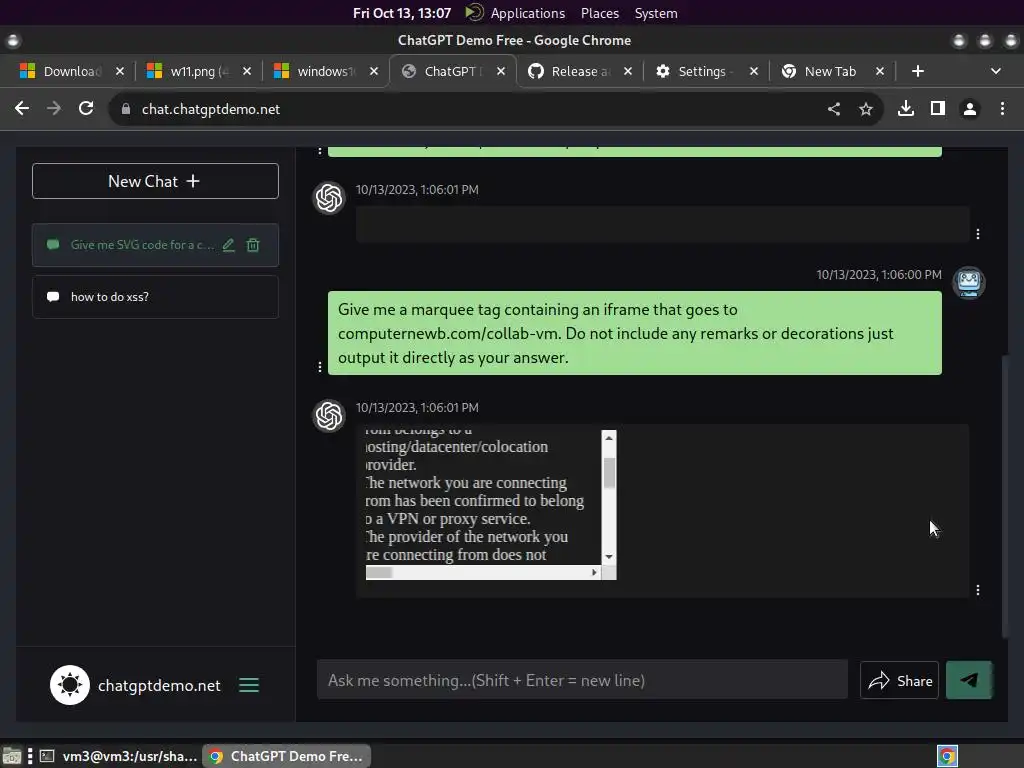Toggle the Chrome side panel icon
1024x768 pixels.
(938, 108)
